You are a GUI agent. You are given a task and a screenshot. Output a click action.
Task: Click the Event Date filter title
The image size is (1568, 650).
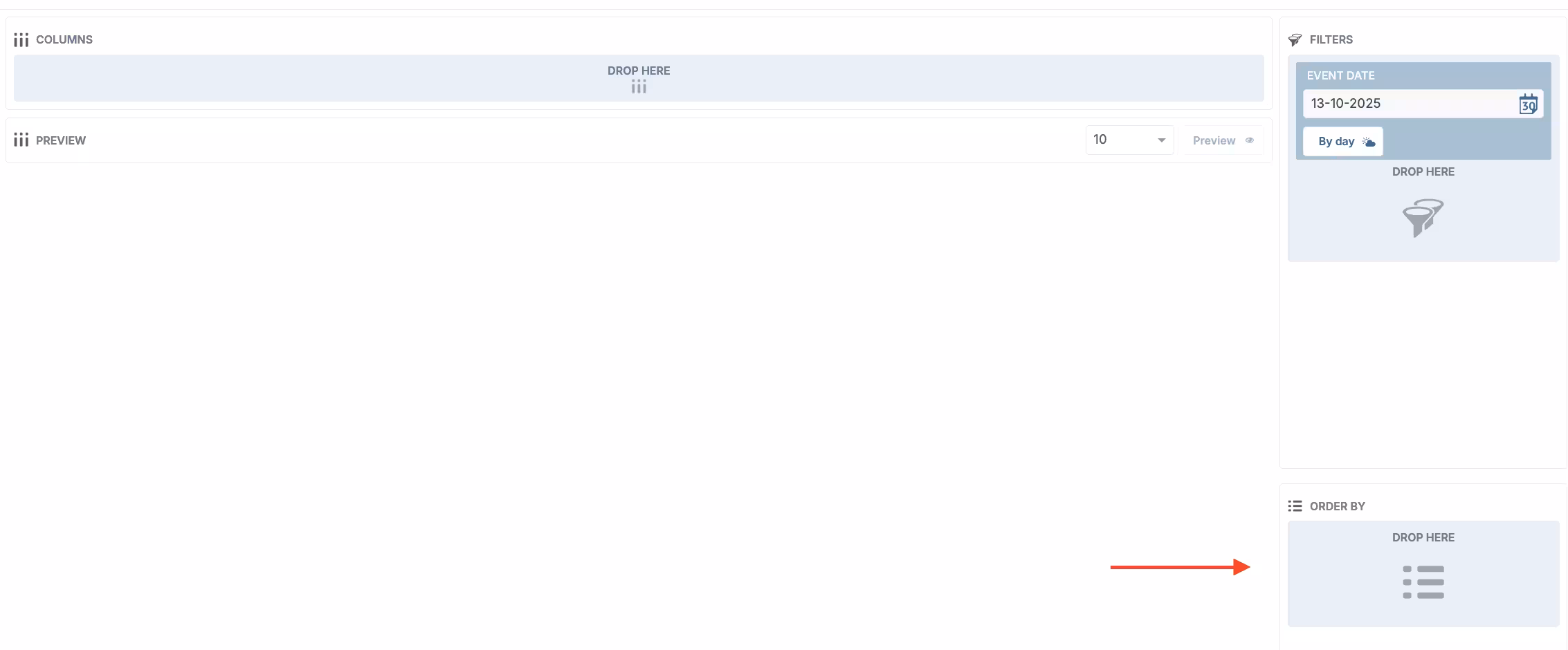1340,75
